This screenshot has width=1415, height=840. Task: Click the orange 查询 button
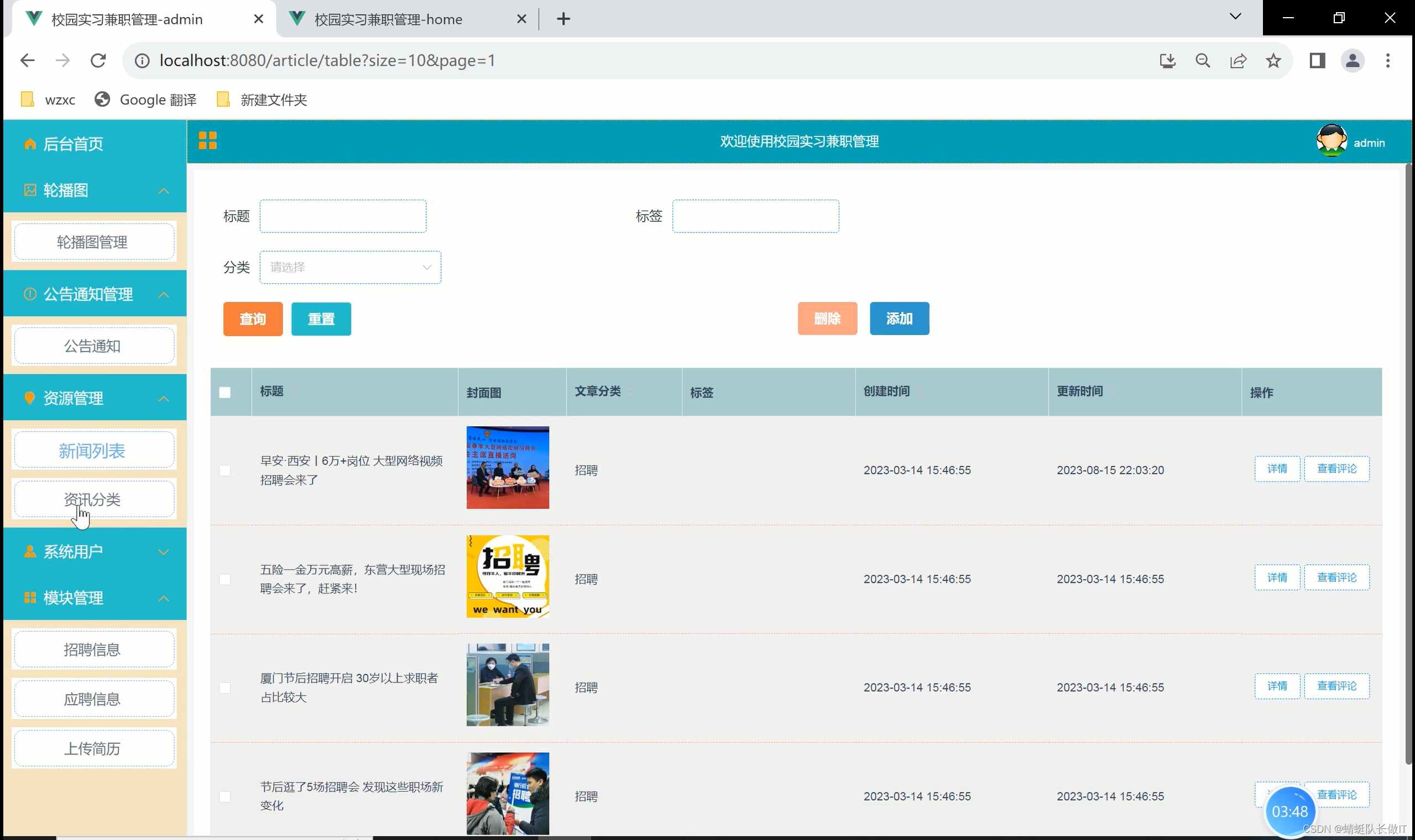click(x=253, y=319)
